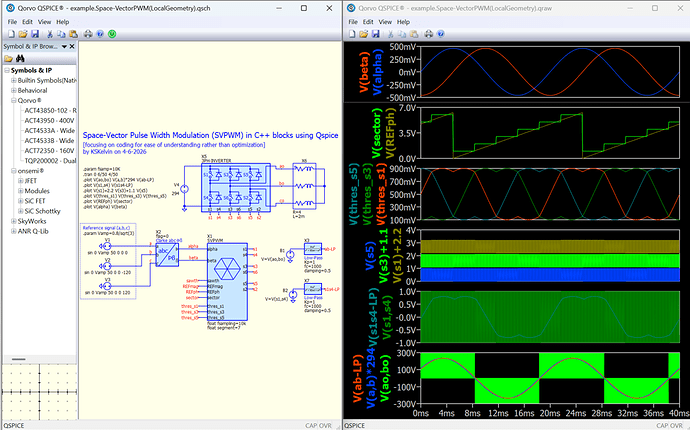Paste from clipboard in schematic window toolbar
The width and height of the screenshot is (690, 430).
coord(73,34)
